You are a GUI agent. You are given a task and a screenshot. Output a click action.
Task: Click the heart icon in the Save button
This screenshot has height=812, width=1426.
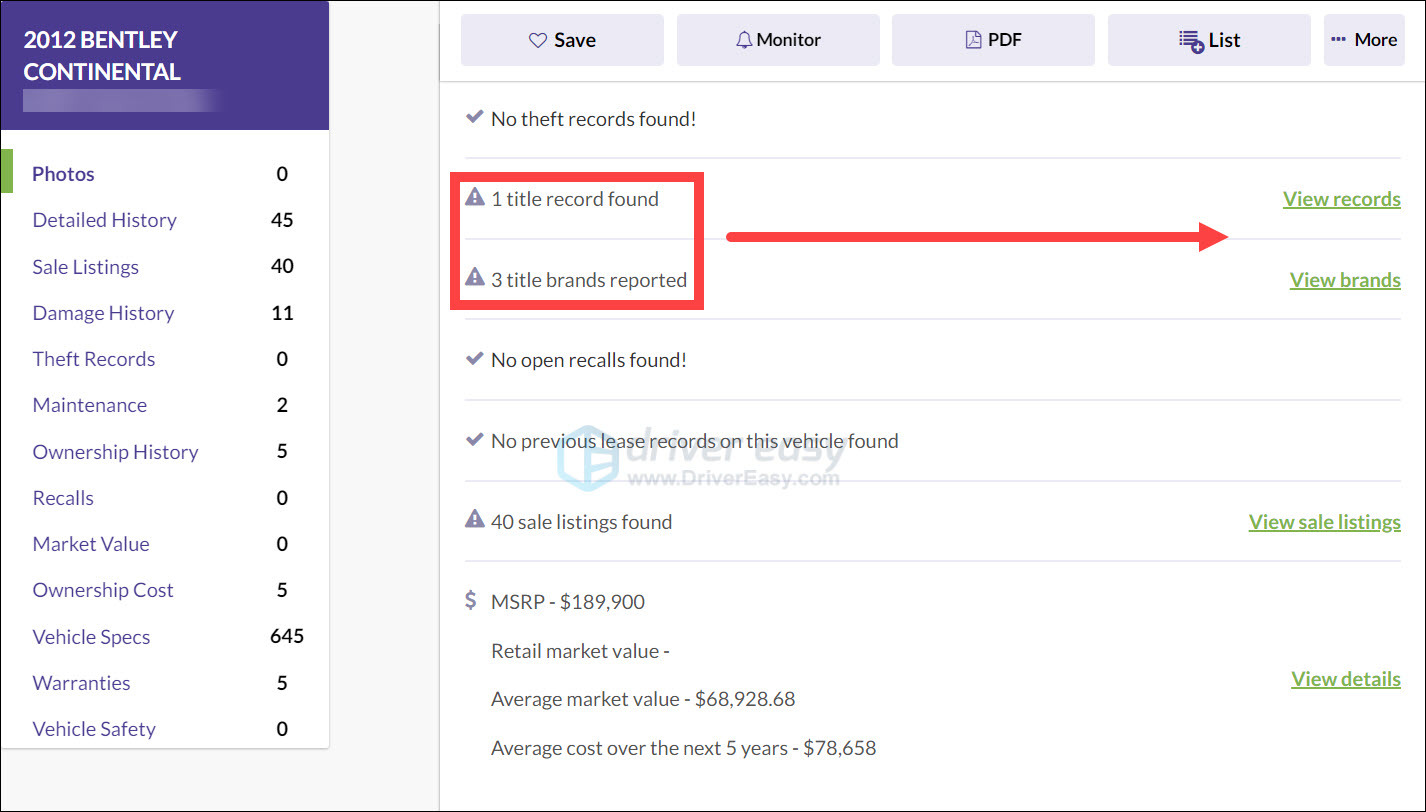(x=538, y=40)
